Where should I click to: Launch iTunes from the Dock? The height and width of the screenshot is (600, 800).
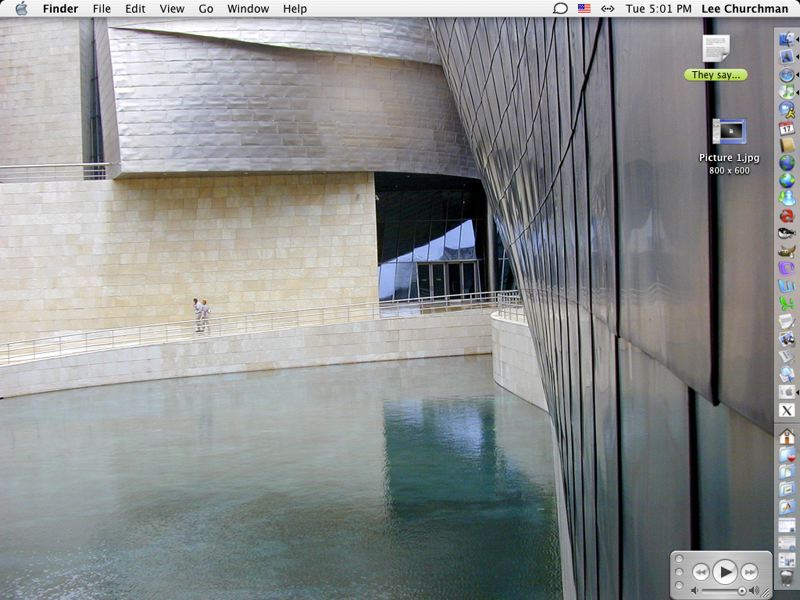787,92
